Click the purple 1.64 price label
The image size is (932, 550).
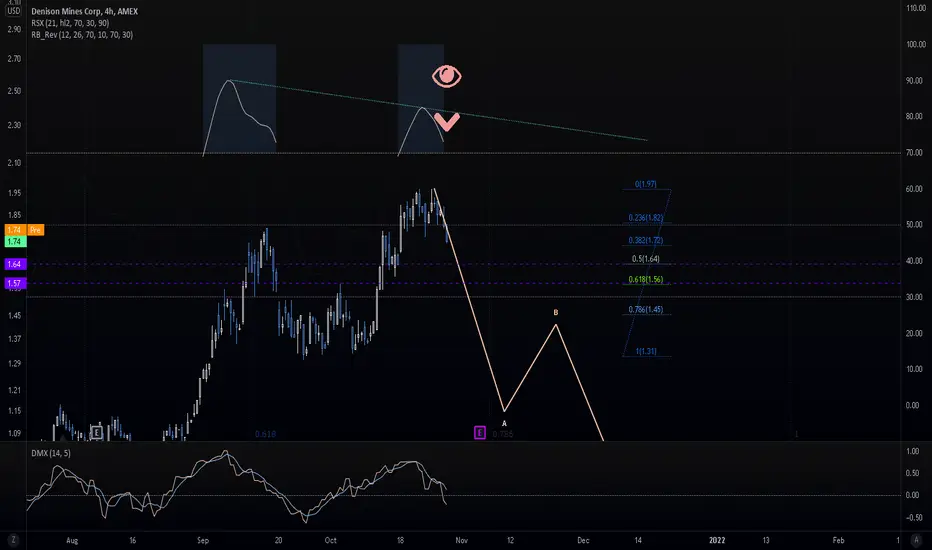click(14, 264)
